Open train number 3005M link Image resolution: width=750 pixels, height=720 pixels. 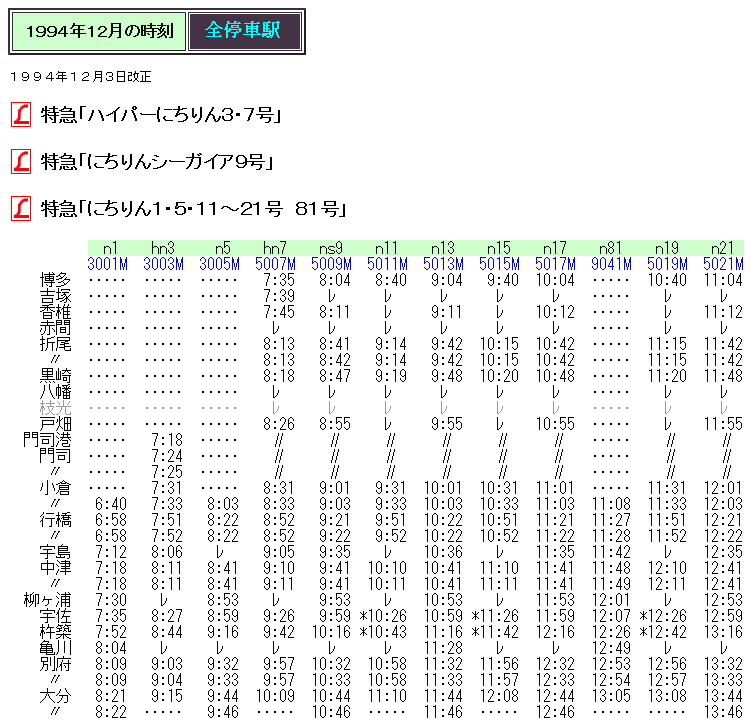pyautogui.click(x=220, y=264)
